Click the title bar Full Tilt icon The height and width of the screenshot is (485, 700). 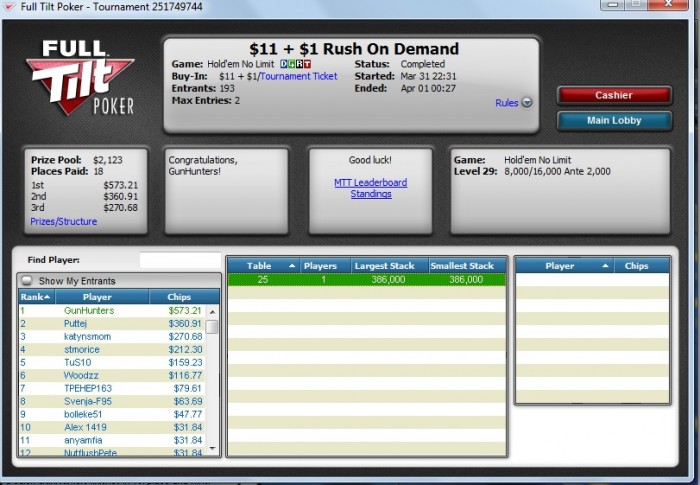click(x=9, y=6)
